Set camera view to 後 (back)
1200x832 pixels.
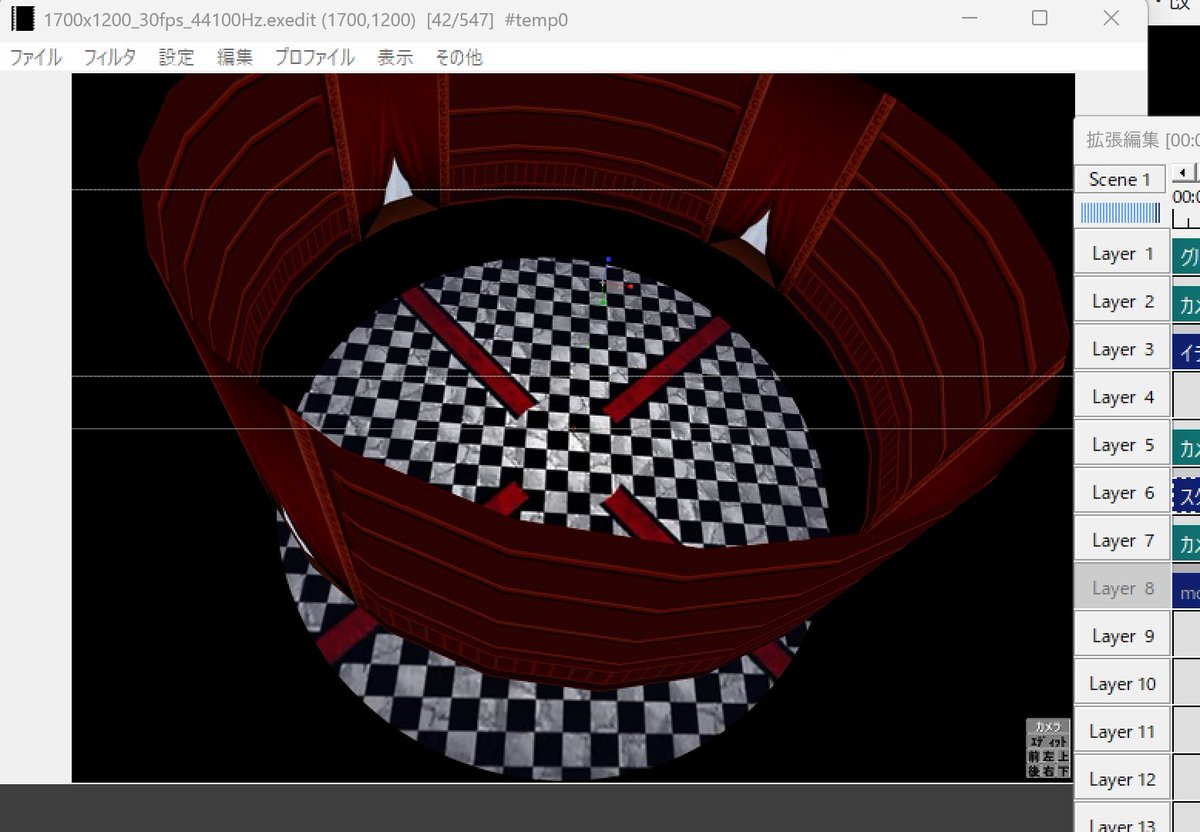1034,770
